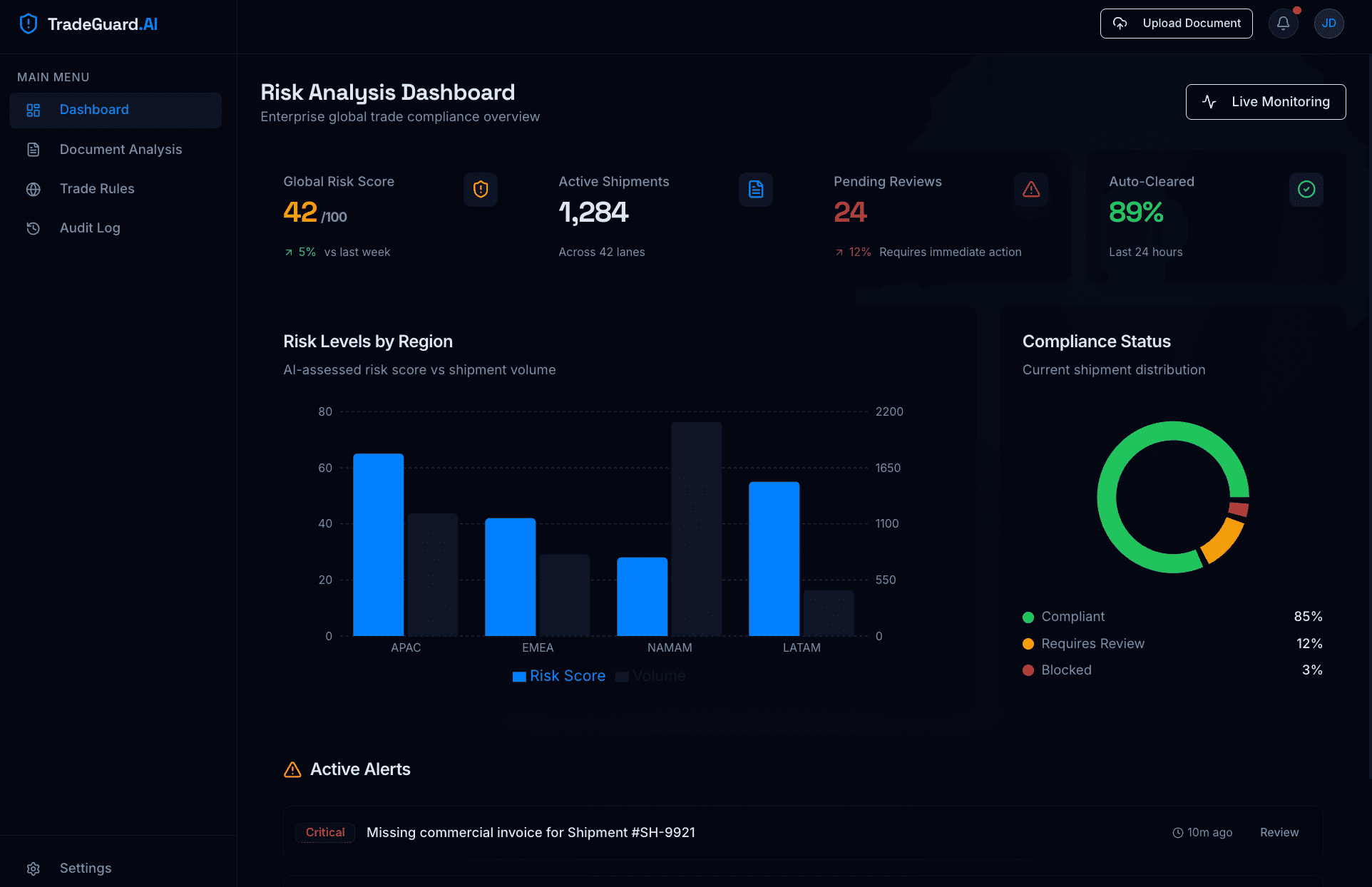This screenshot has width=1372, height=887.
Task: Click the Auto-Cleared checkmark icon
Action: pyautogui.click(x=1306, y=190)
